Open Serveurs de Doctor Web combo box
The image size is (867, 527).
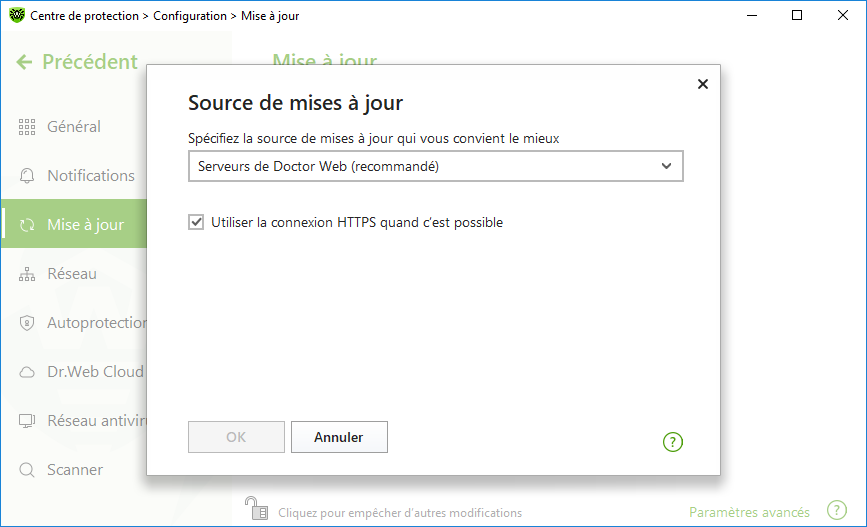(x=436, y=166)
